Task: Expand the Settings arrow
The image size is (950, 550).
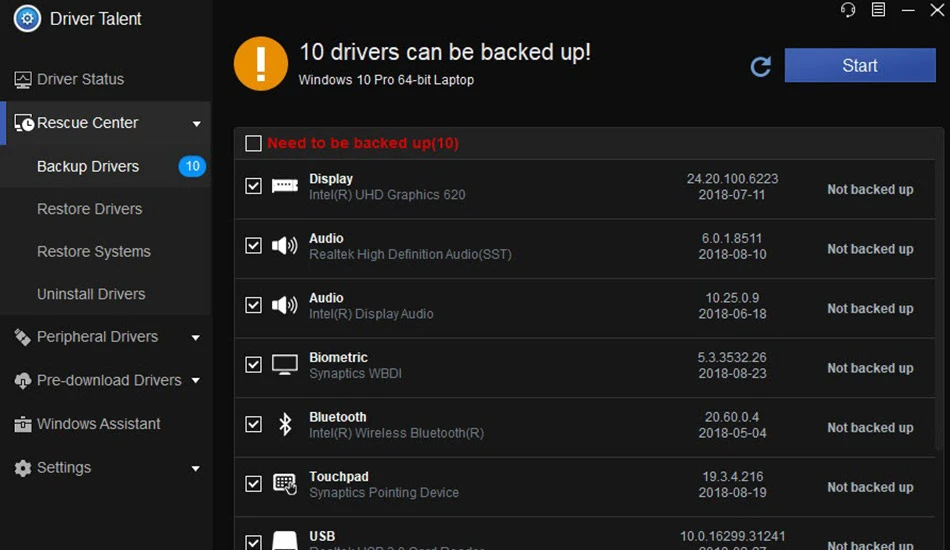Action: coord(196,468)
